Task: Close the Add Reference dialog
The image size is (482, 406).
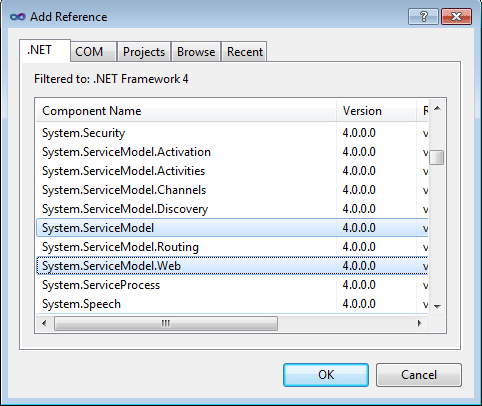Action: click(456, 16)
